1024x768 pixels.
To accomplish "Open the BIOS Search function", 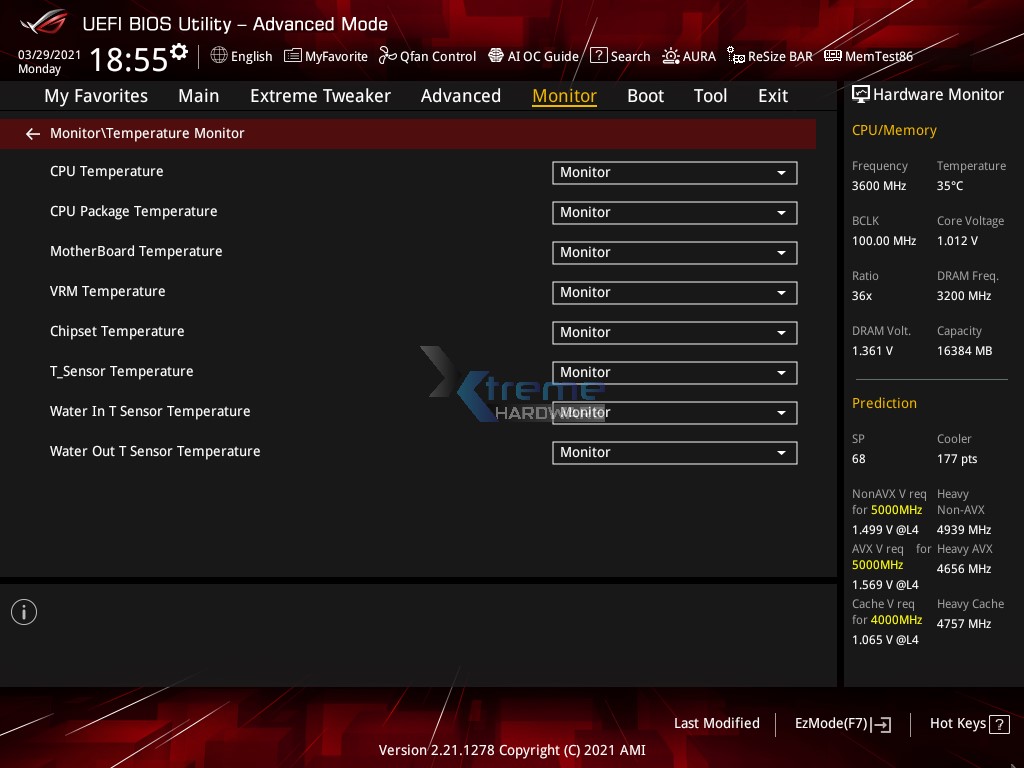I will 620,56.
